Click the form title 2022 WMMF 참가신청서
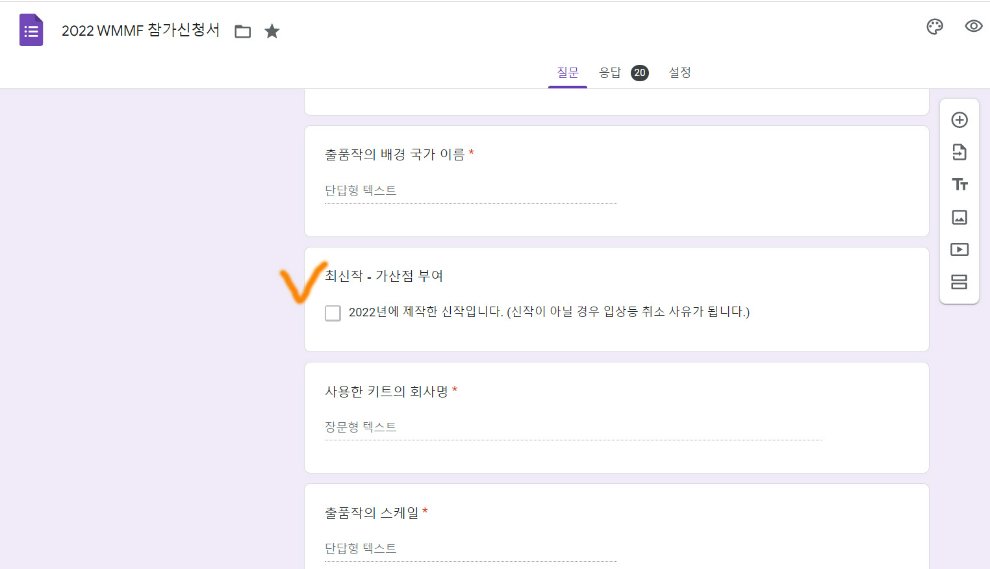Image resolution: width=990 pixels, height=569 pixels. pos(140,30)
